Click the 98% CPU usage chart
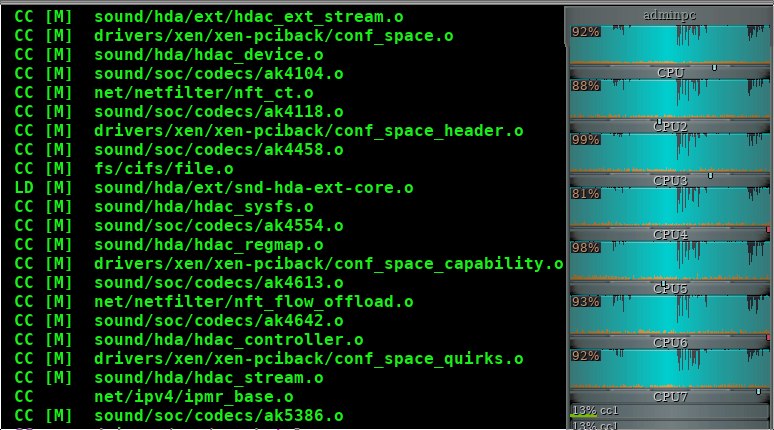 click(x=670, y=260)
